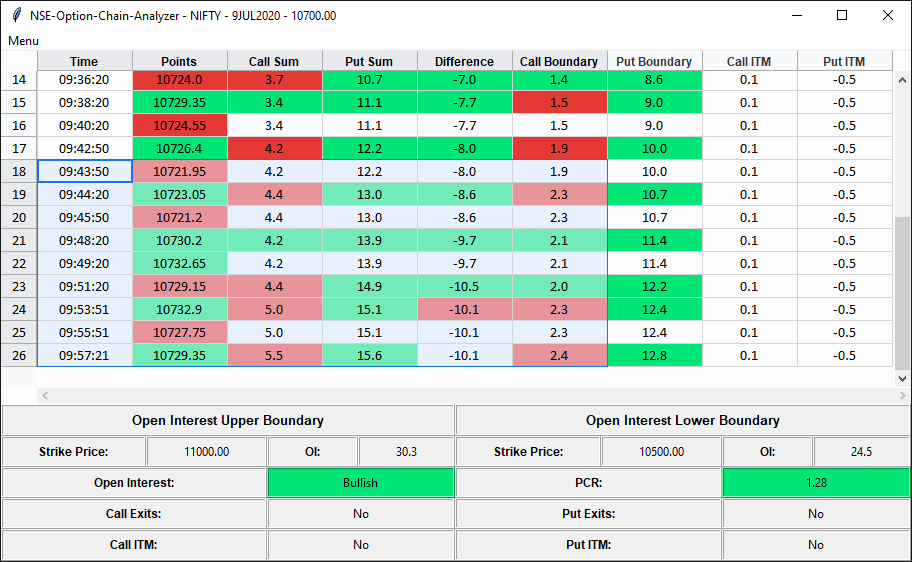Screen dimensions: 912x562
Task: Open the Menu in the menu bar
Action: (x=23, y=41)
